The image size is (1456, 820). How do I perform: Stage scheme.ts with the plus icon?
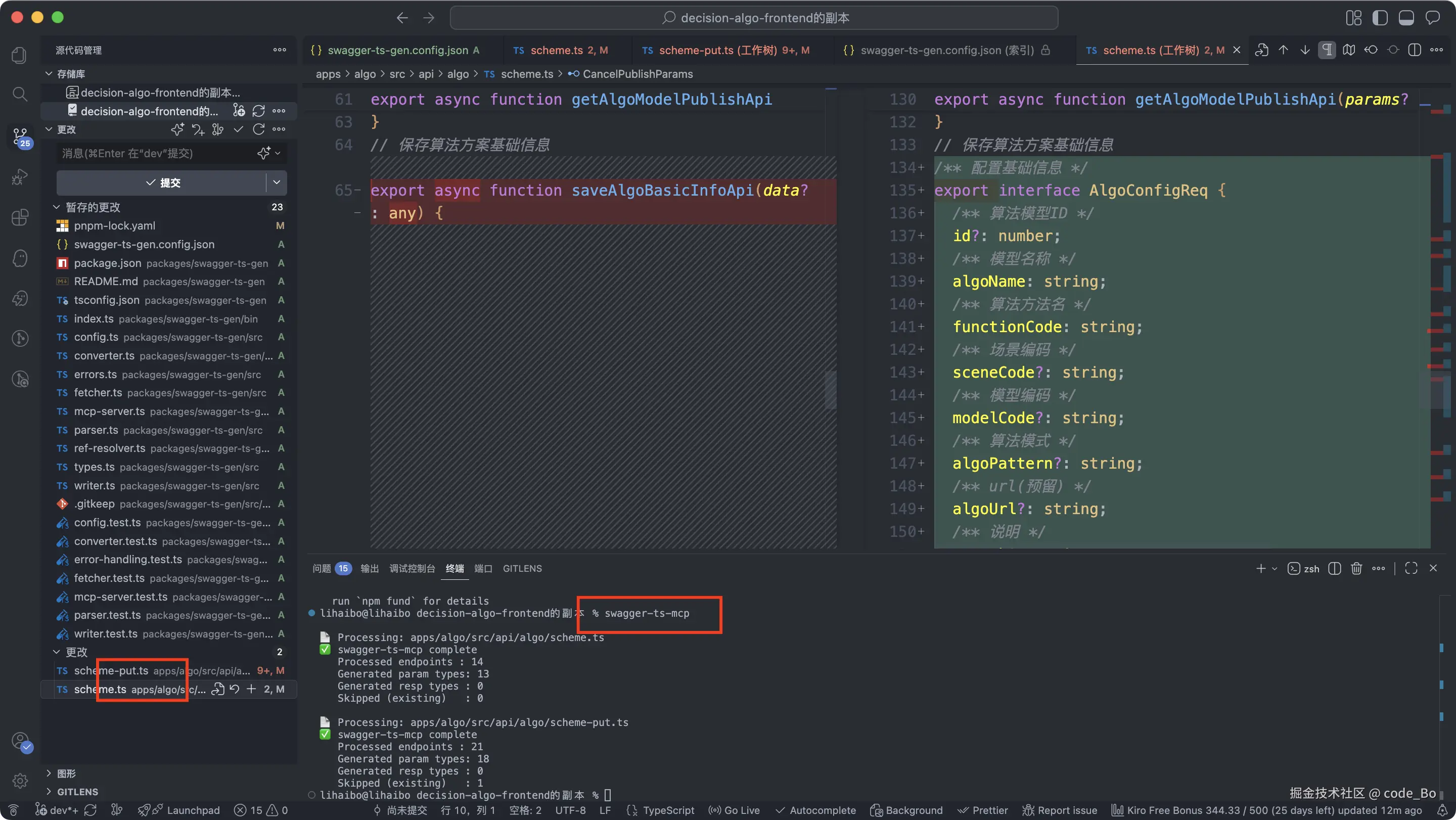point(252,689)
